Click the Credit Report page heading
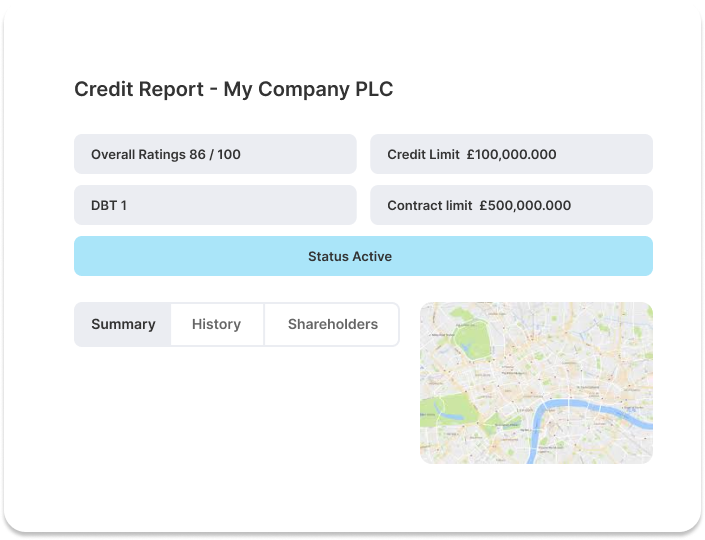Image resolution: width=705 pixels, height=540 pixels. click(x=233, y=89)
